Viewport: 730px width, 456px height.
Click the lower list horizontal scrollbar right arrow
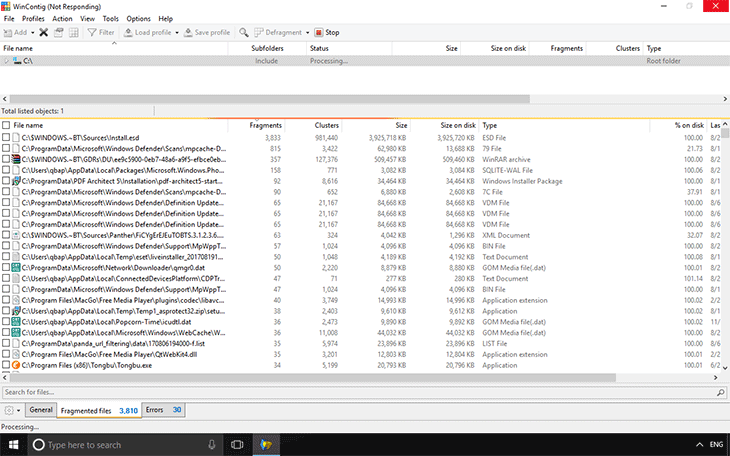click(716, 377)
